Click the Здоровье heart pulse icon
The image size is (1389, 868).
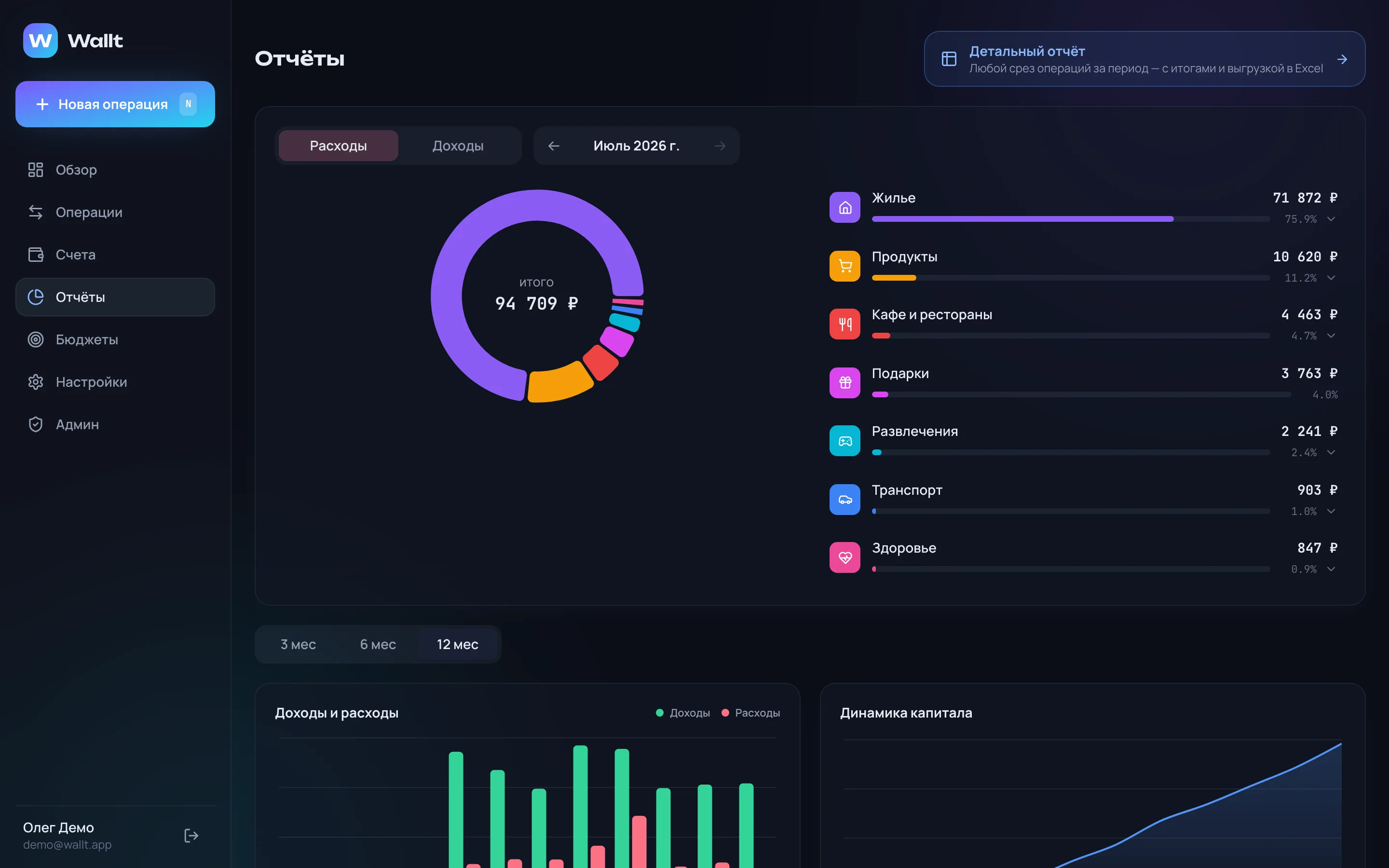coord(845,557)
